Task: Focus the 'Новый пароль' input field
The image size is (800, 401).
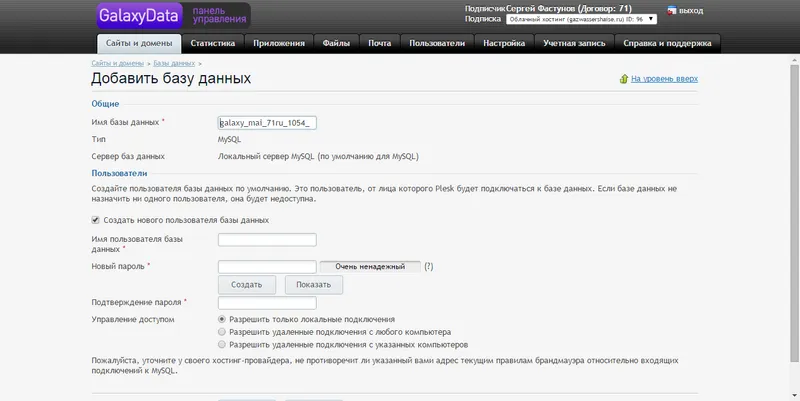Action: (x=267, y=267)
